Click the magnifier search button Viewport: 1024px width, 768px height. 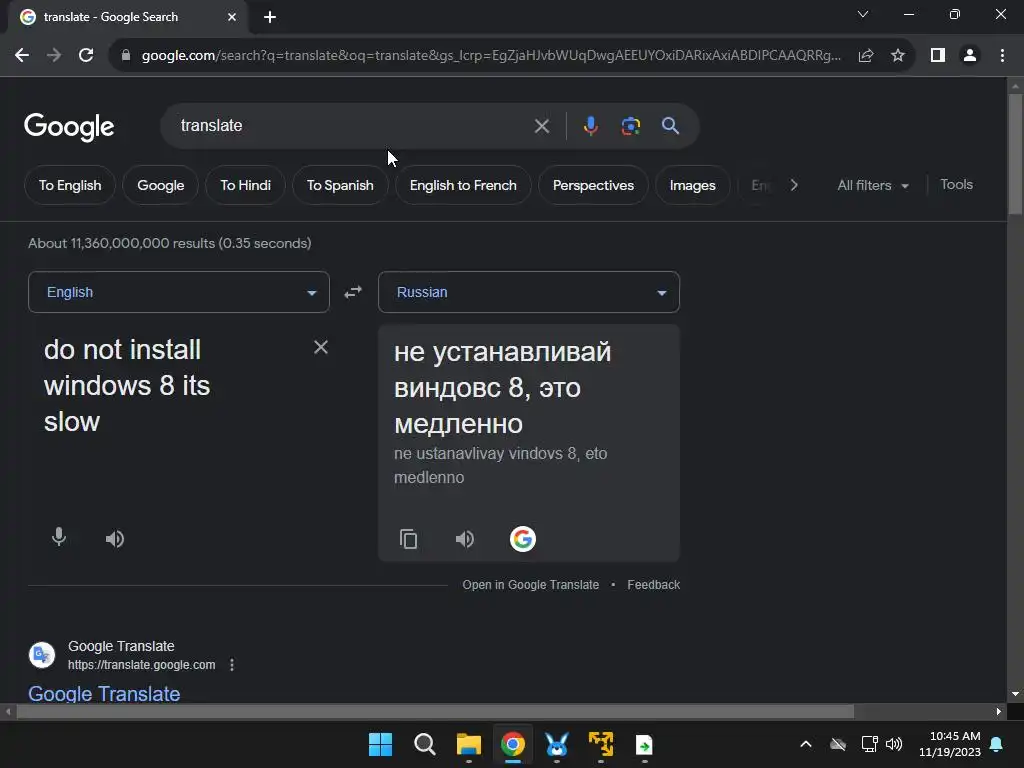pyautogui.click(x=670, y=126)
